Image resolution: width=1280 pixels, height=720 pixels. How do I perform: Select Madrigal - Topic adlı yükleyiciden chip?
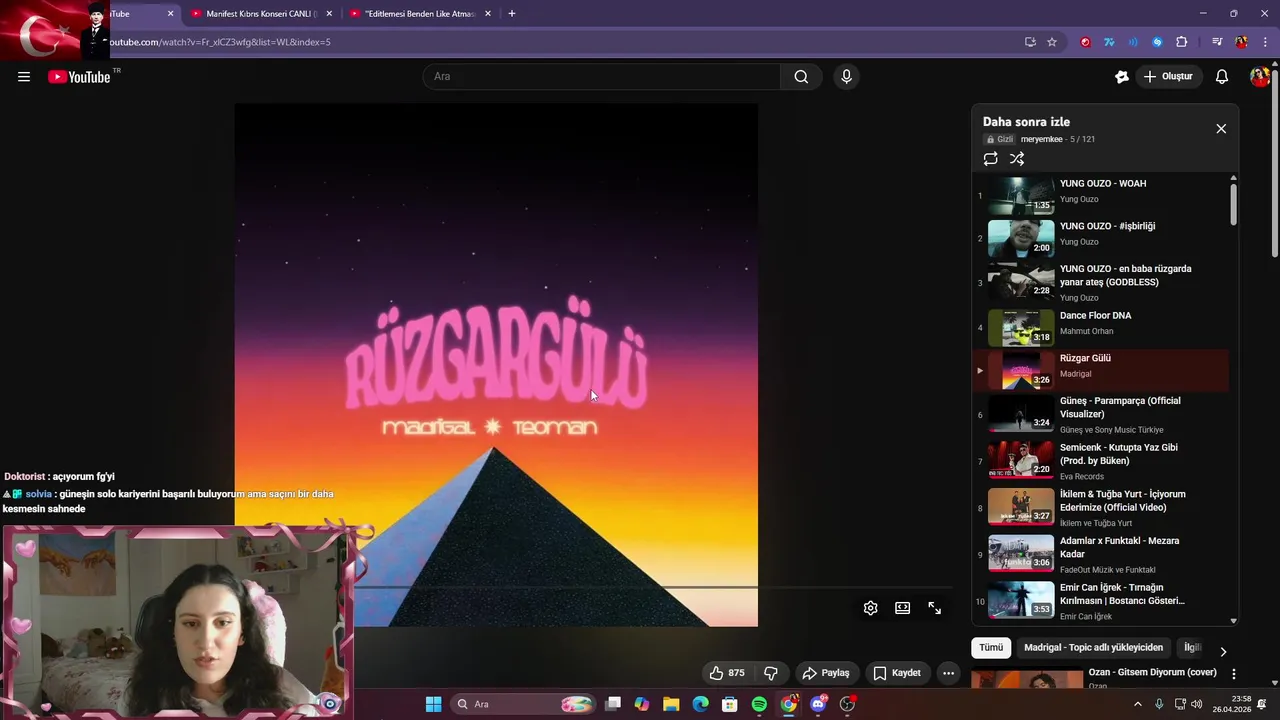coord(1093,648)
